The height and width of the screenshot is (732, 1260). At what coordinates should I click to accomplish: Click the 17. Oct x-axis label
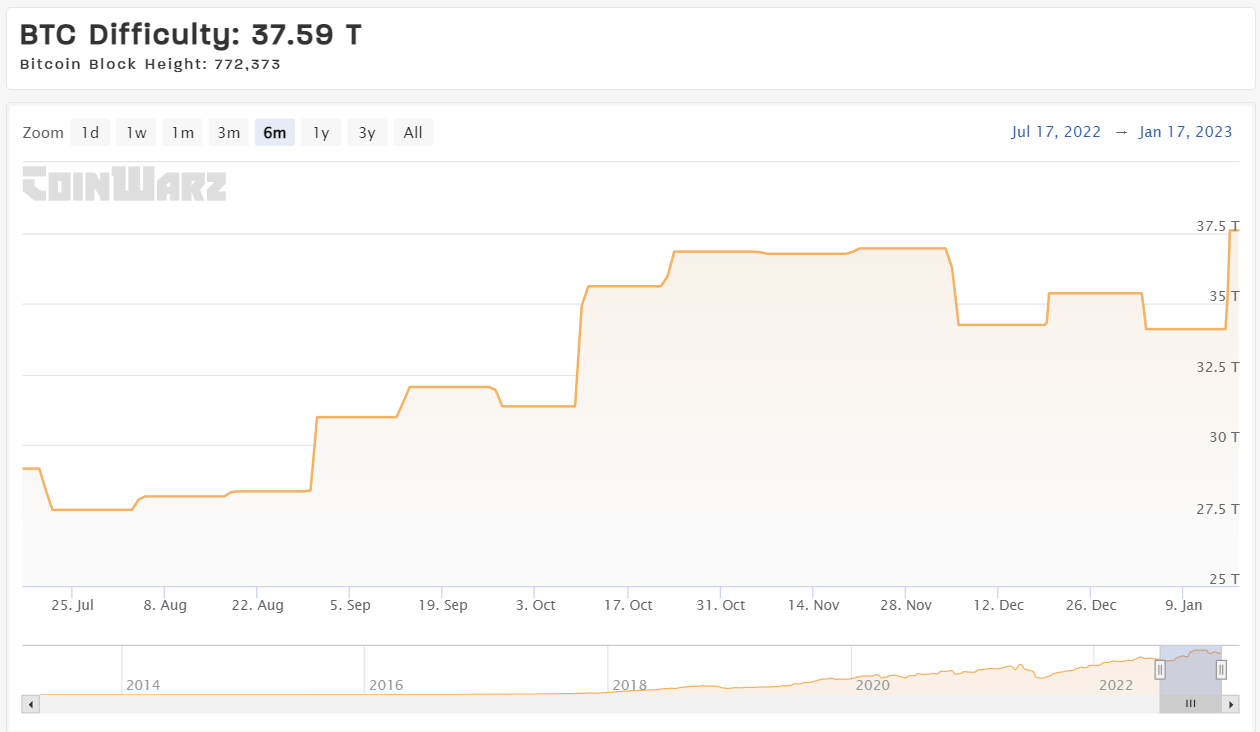pyautogui.click(x=627, y=605)
